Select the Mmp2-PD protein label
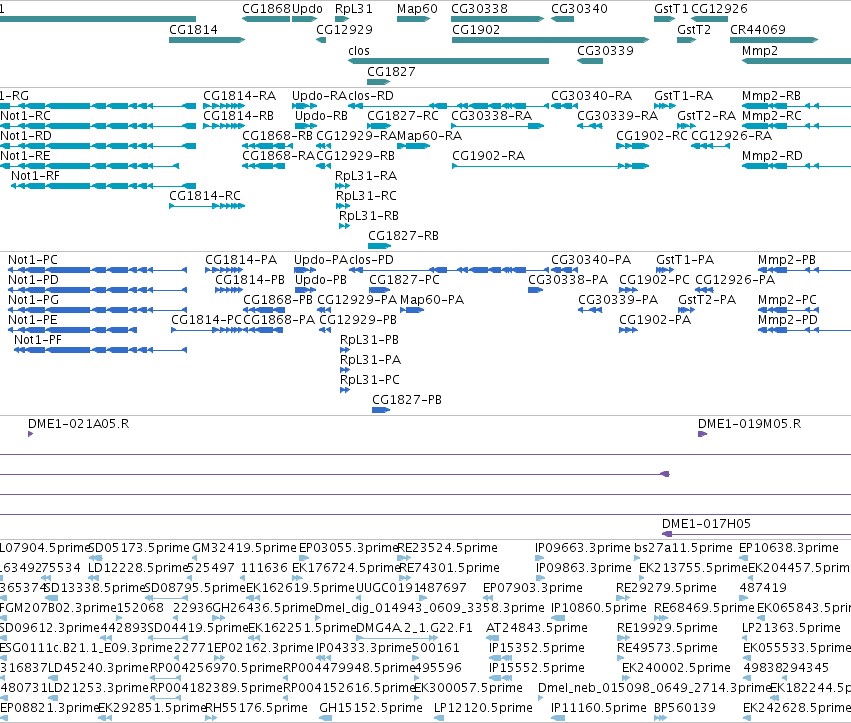Image resolution: width=851 pixels, height=723 pixels. pos(788,320)
